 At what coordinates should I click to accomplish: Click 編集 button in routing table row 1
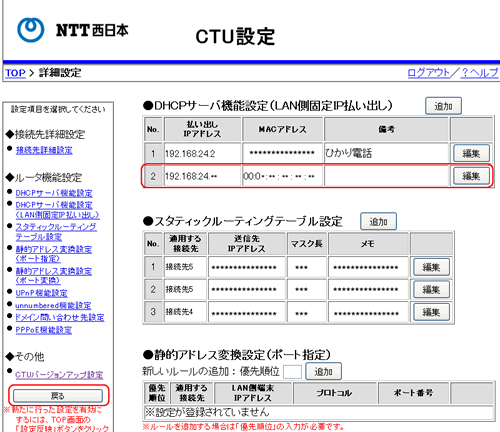431,267
